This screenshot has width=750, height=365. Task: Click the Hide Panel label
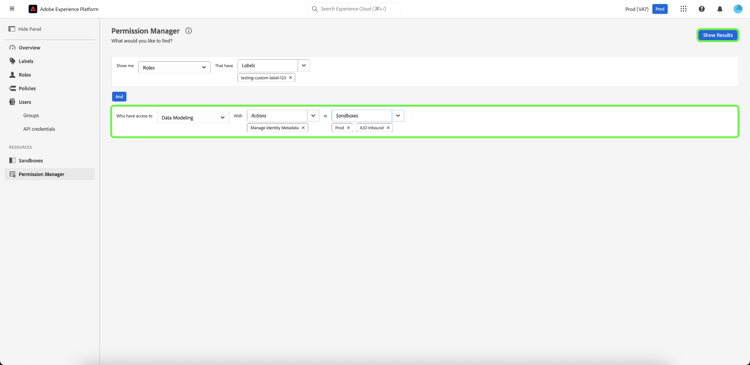[30, 29]
